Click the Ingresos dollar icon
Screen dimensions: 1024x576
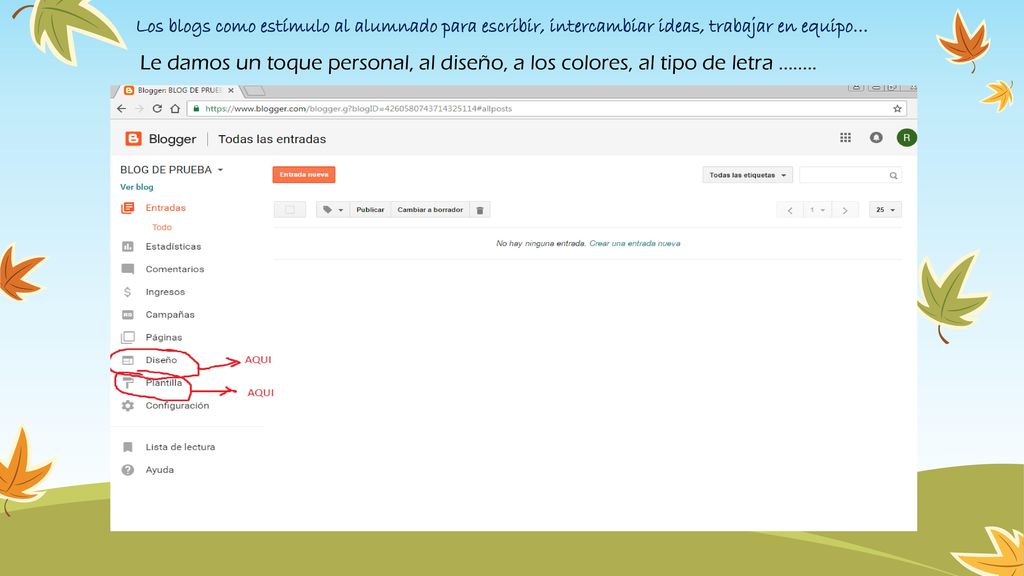pyautogui.click(x=127, y=292)
